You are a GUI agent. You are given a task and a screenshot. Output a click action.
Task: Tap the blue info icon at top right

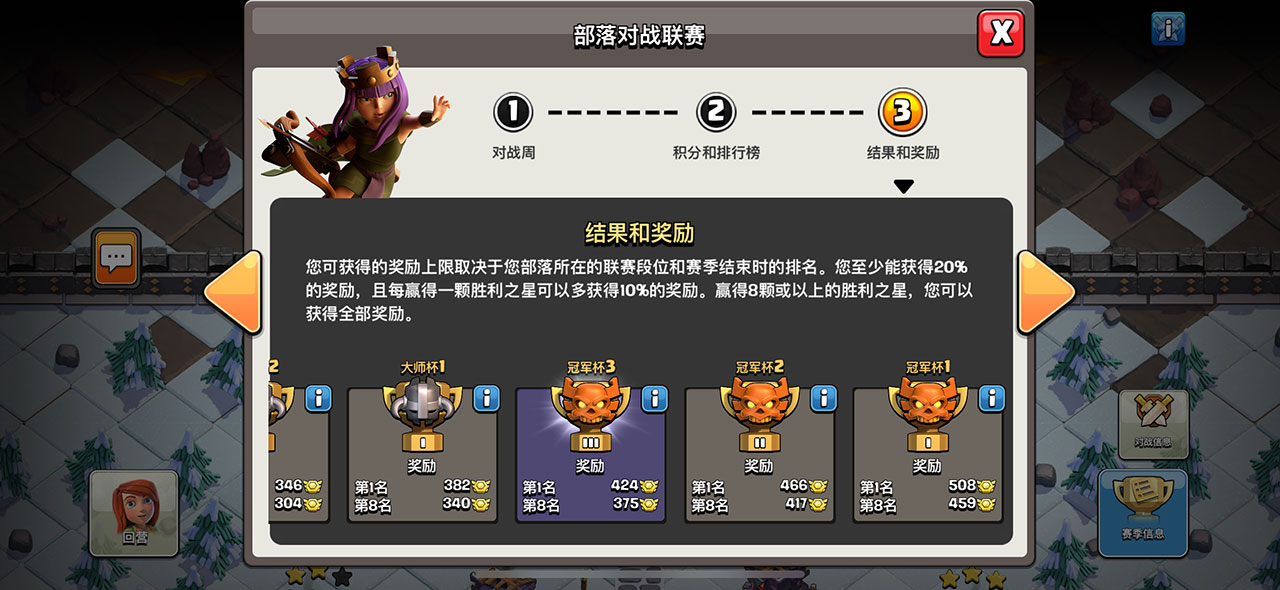tap(1168, 29)
